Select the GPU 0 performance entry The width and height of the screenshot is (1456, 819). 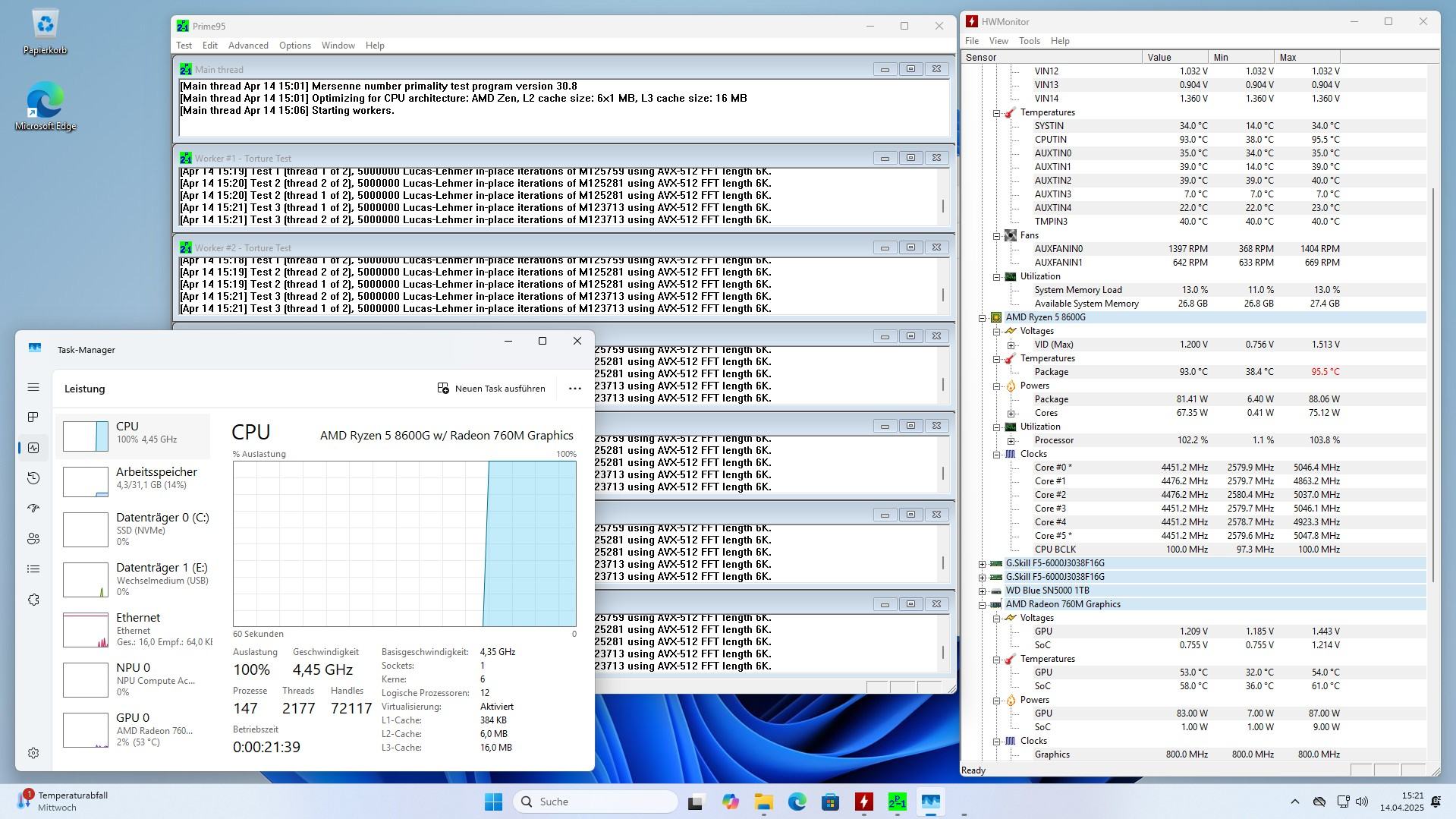[134, 729]
